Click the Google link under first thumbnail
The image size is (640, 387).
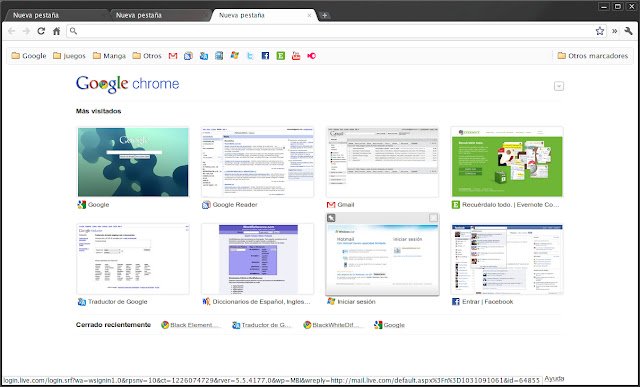pos(98,205)
